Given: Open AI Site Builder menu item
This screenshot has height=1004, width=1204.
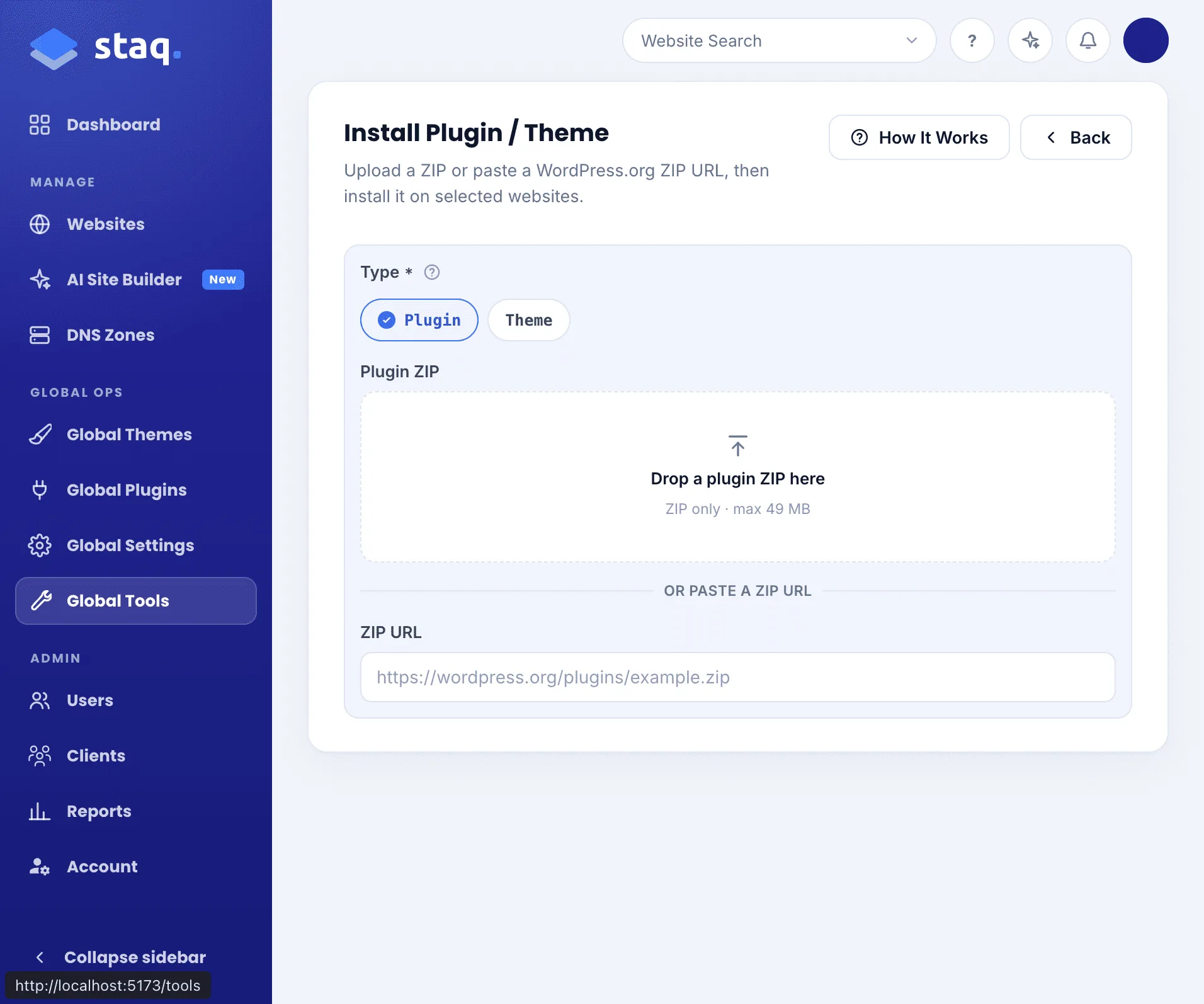Looking at the screenshot, I should pos(136,280).
